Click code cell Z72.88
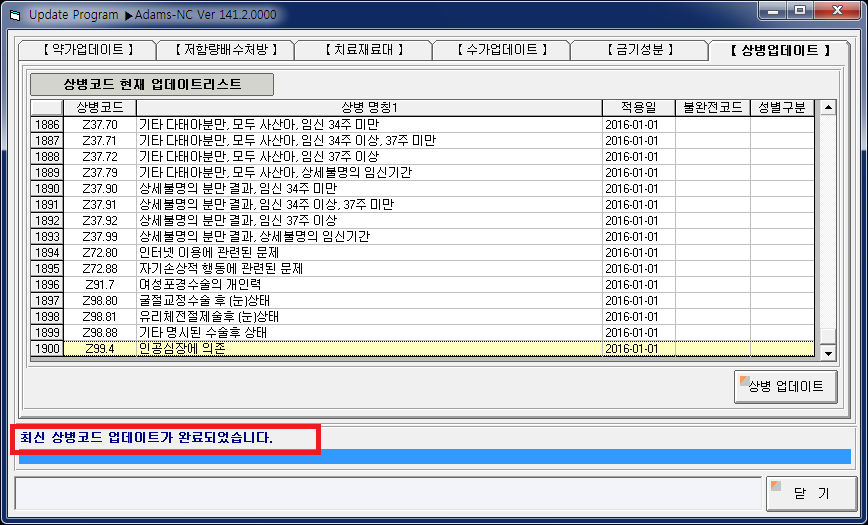 [100, 269]
